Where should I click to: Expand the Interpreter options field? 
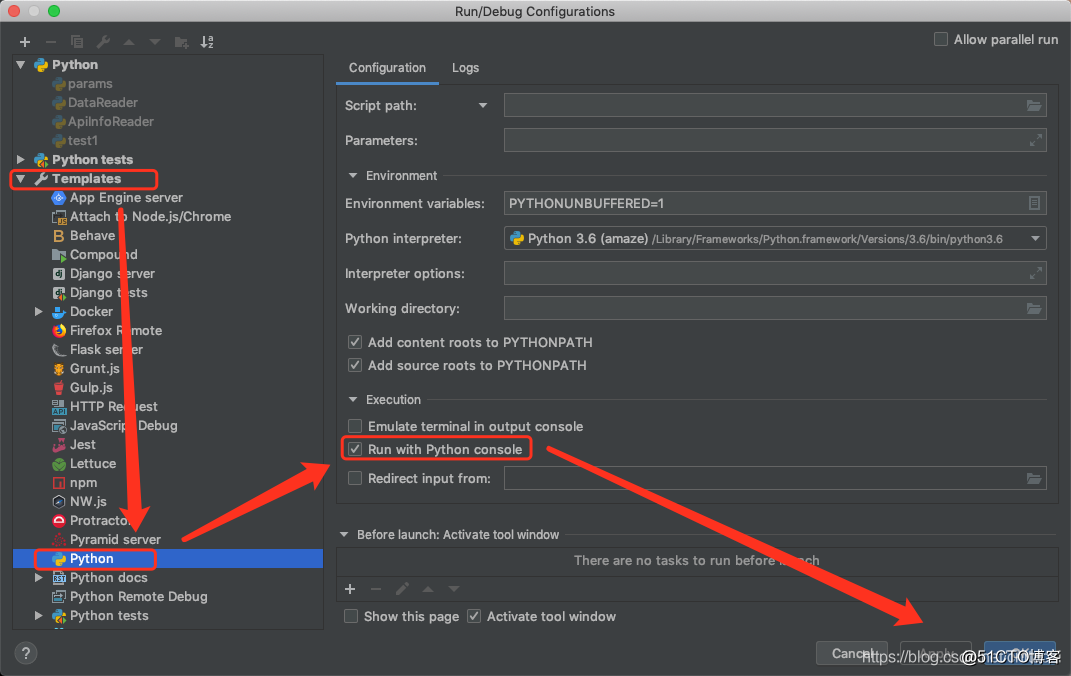coord(1035,274)
